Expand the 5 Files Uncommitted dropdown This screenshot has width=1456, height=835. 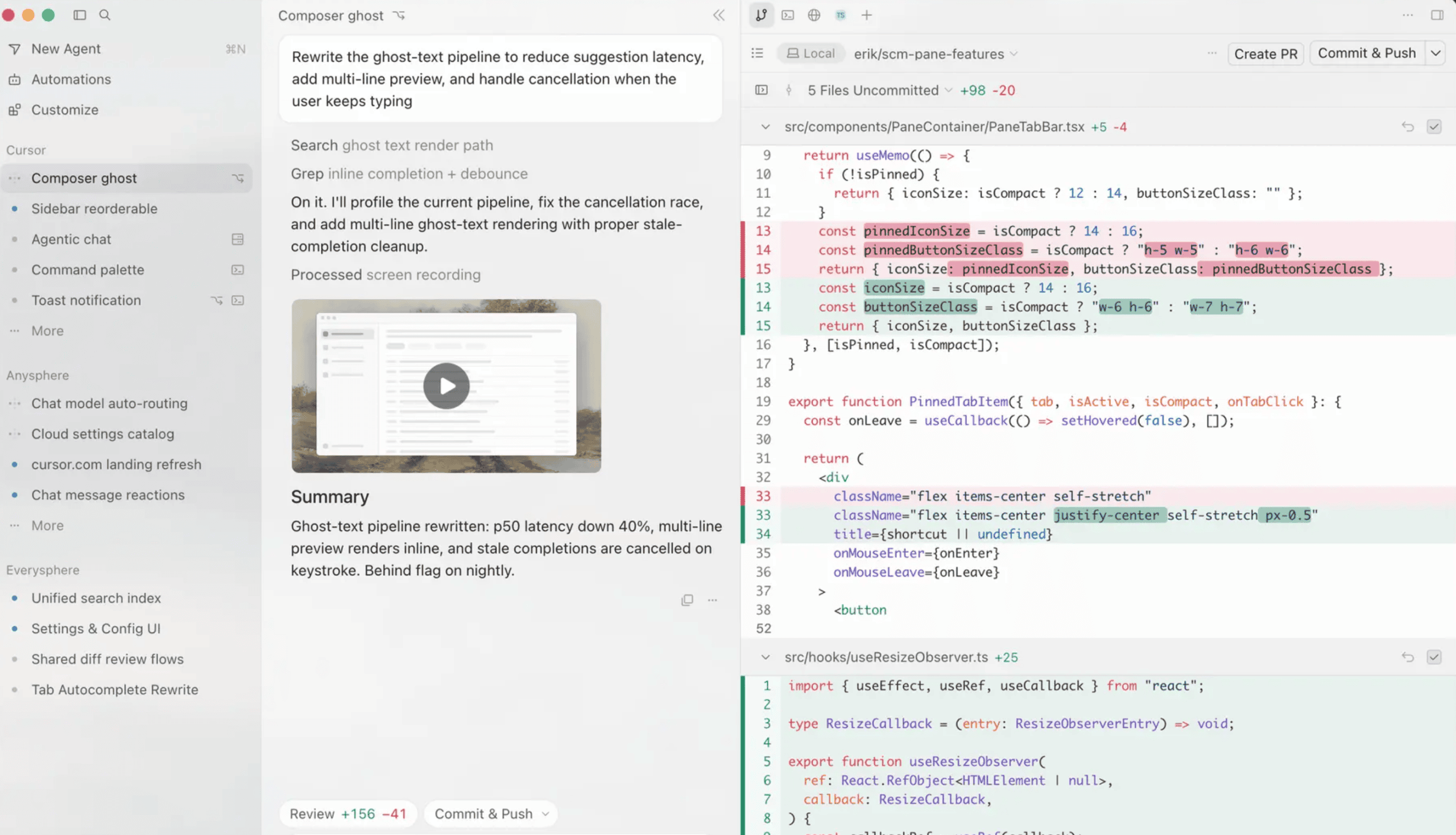coord(879,90)
